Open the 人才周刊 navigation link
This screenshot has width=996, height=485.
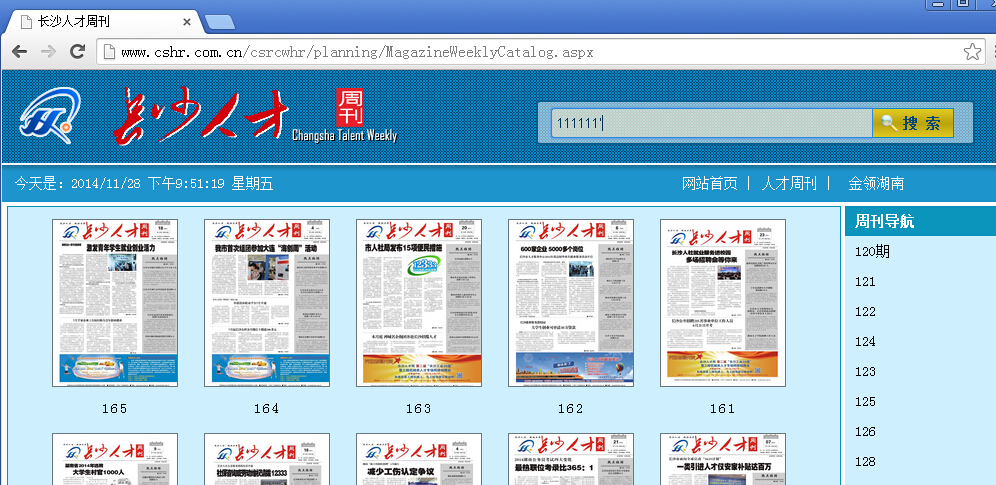tap(788, 184)
